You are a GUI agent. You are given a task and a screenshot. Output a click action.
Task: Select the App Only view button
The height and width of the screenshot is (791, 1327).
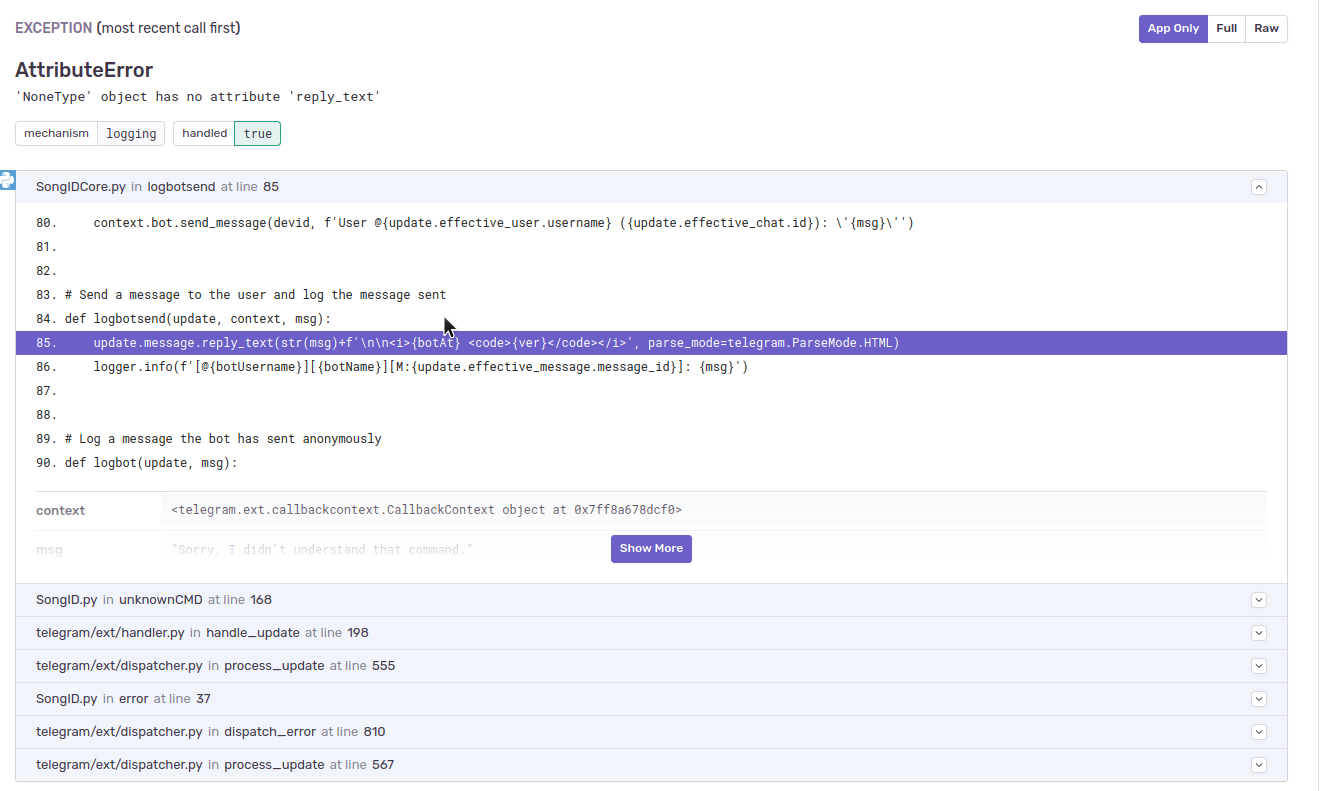coord(1173,29)
